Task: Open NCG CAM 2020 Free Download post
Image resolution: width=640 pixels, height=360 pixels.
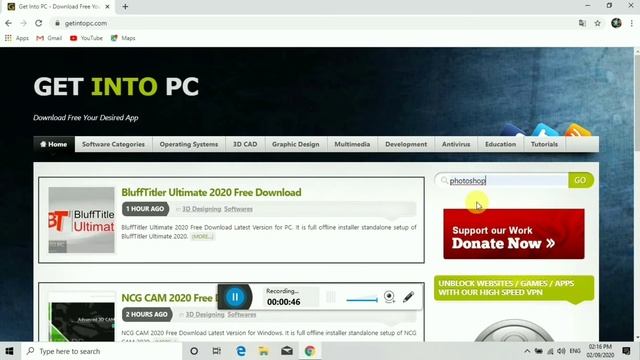Action: point(168,298)
